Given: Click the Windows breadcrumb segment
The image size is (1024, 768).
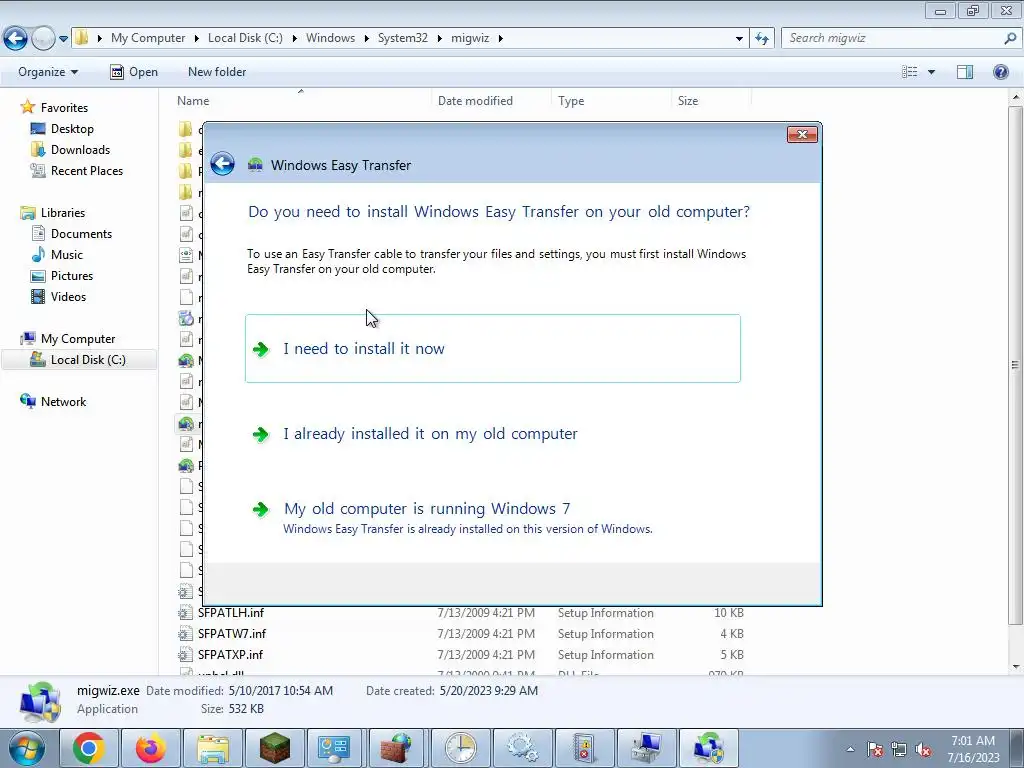Looking at the screenshot, I should 330,38.
